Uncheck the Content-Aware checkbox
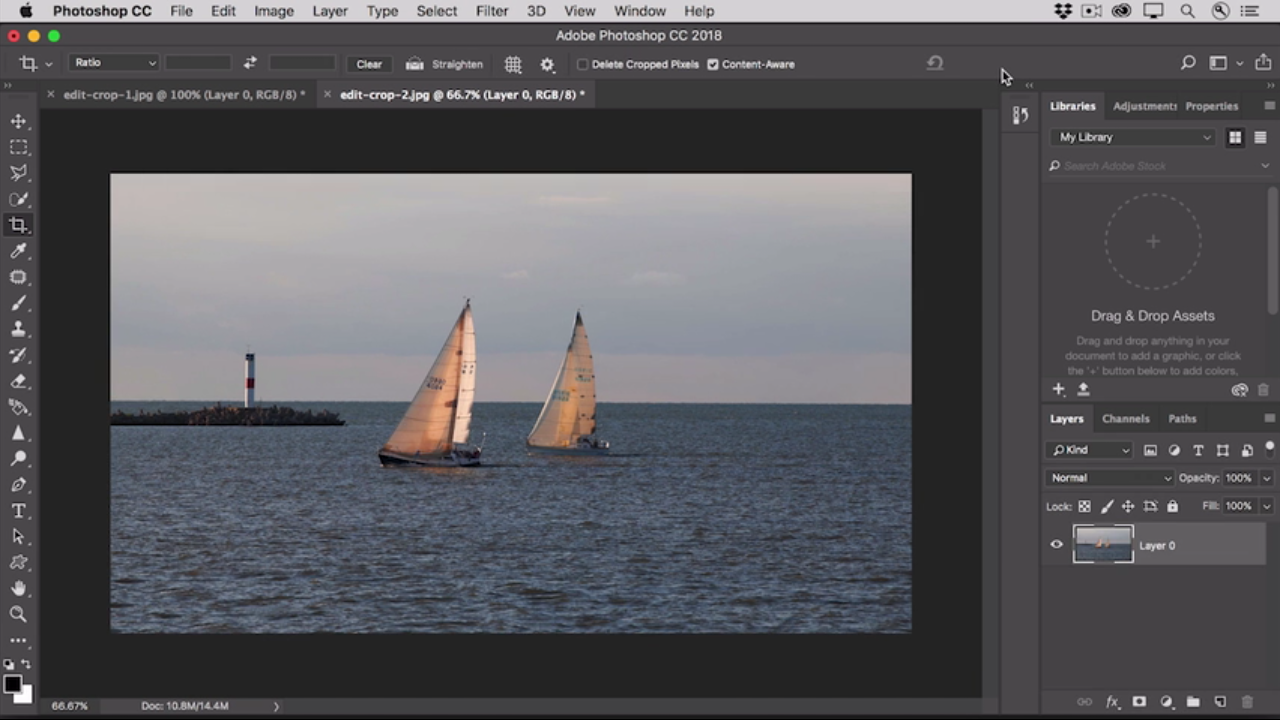Screen dimensions: 1280x720 [713, 64]
